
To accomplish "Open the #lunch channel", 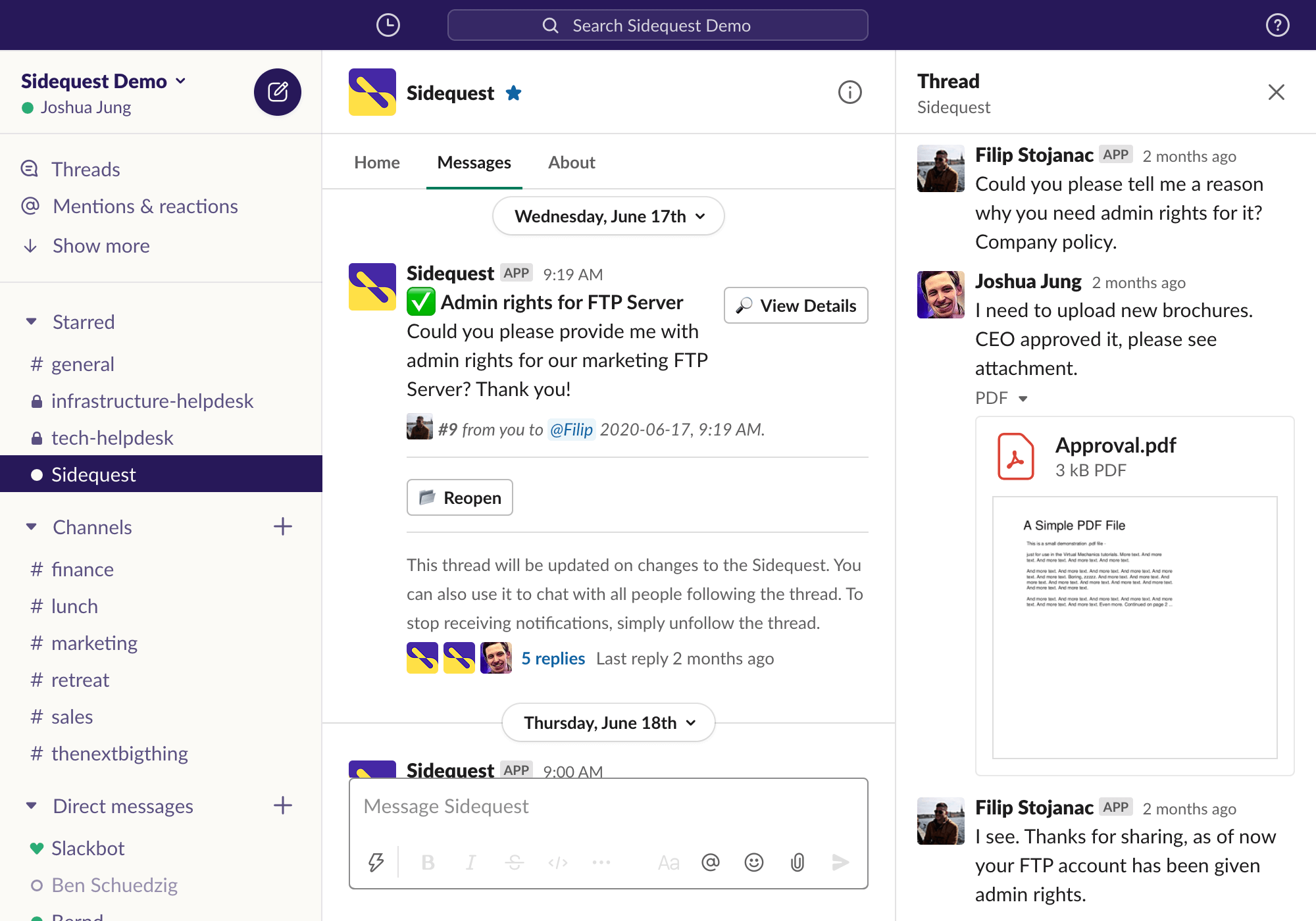I will (161, 606).
